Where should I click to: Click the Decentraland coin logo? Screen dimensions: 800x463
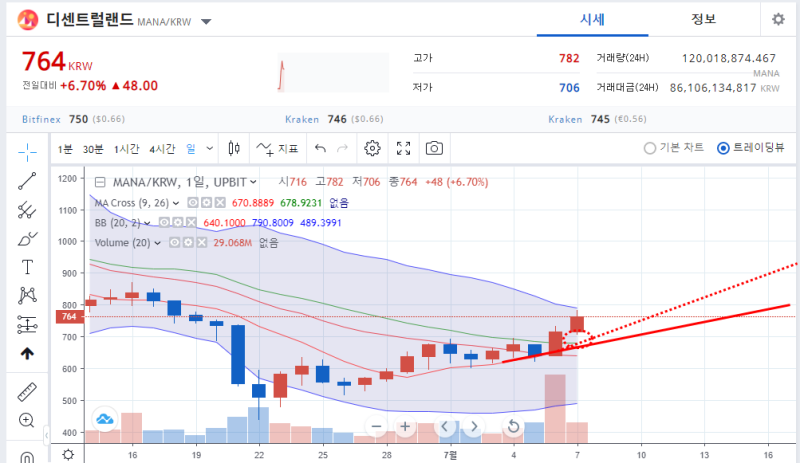pos(28,20)
